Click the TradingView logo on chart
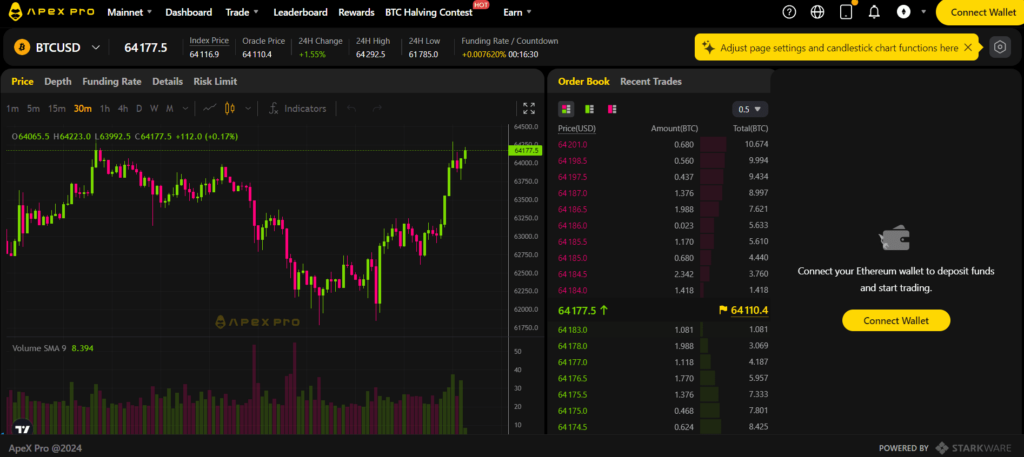Screen dimensions: 1024x457 [x=22, y=428]
